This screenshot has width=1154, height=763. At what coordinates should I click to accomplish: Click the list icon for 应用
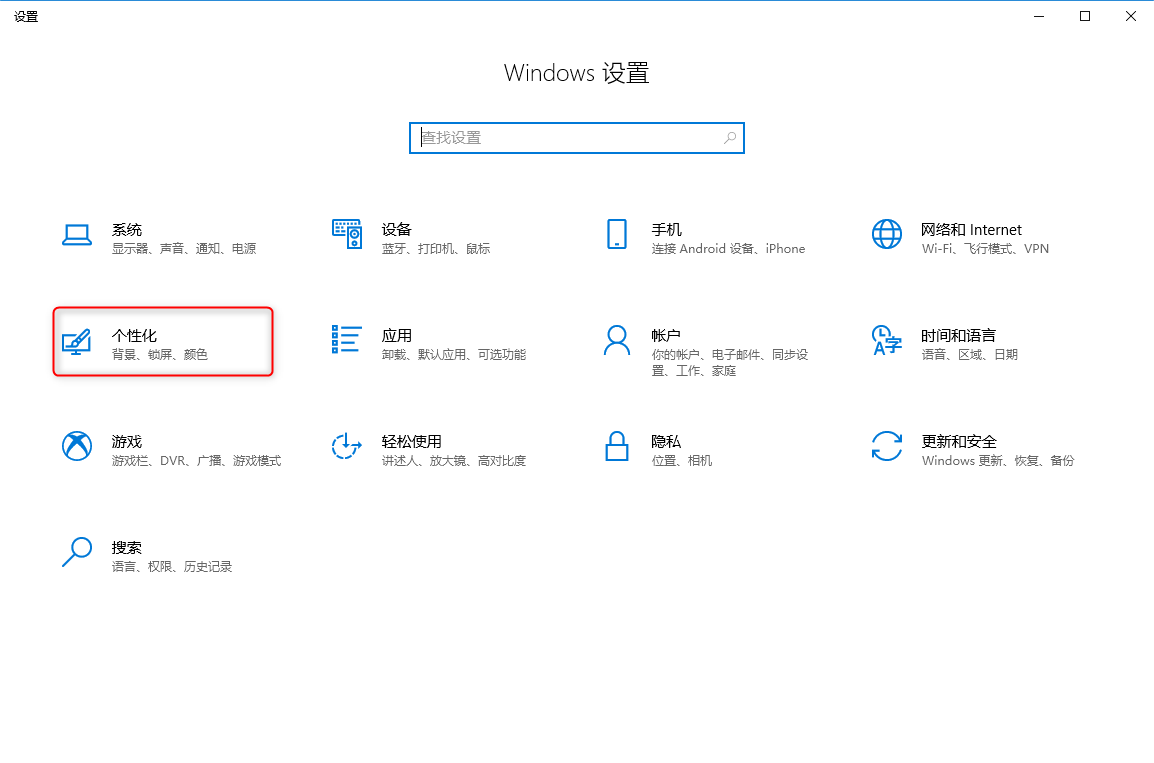coord(347,339)
